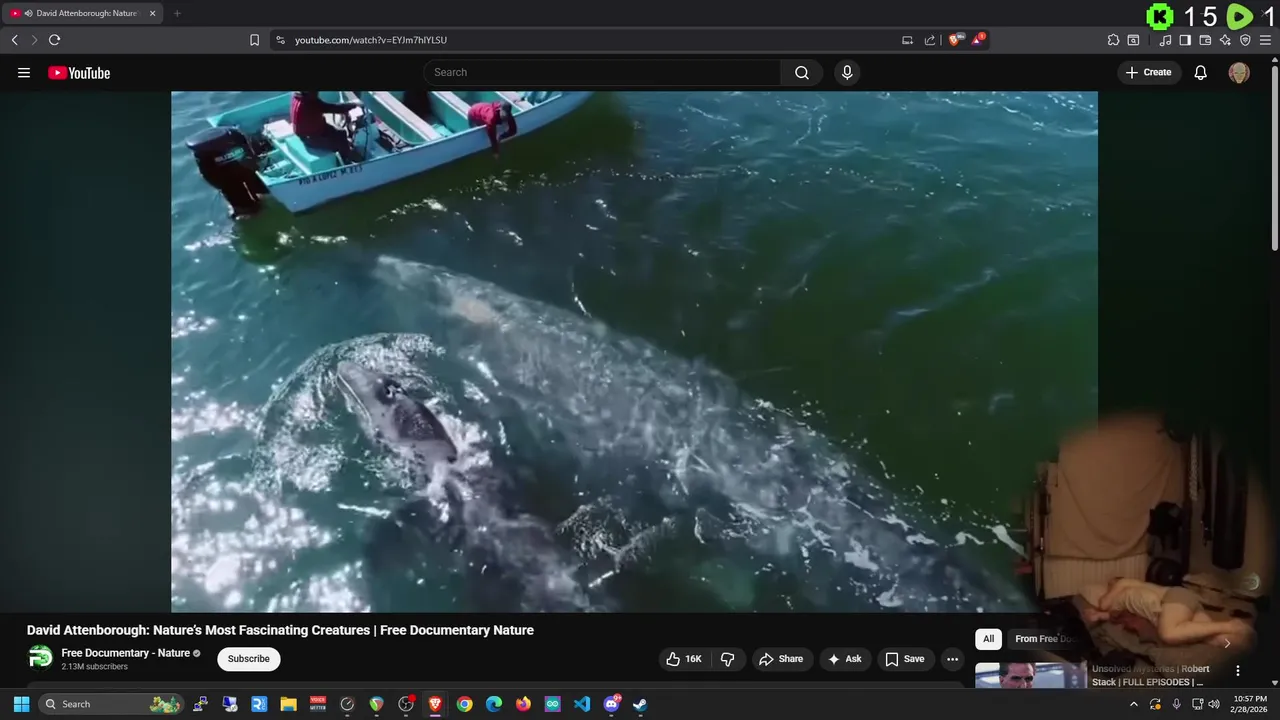Open the account avatar menu
The image size is (1280, 720).
point(1239,72)
